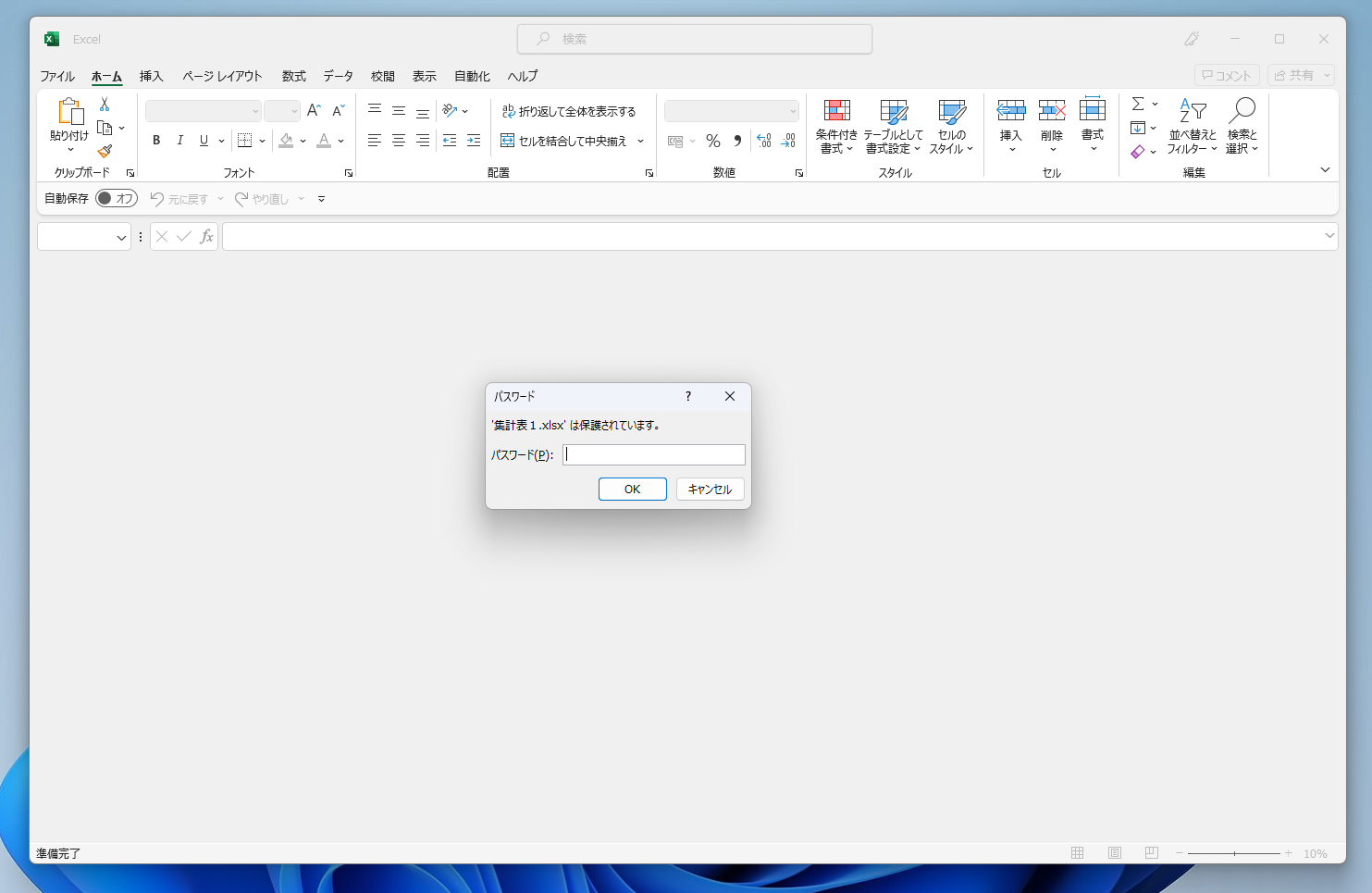Open Sort & Filter (並べ替えとフィルター)
The image size is (1372, 893).
click(x=1193, y=127)
